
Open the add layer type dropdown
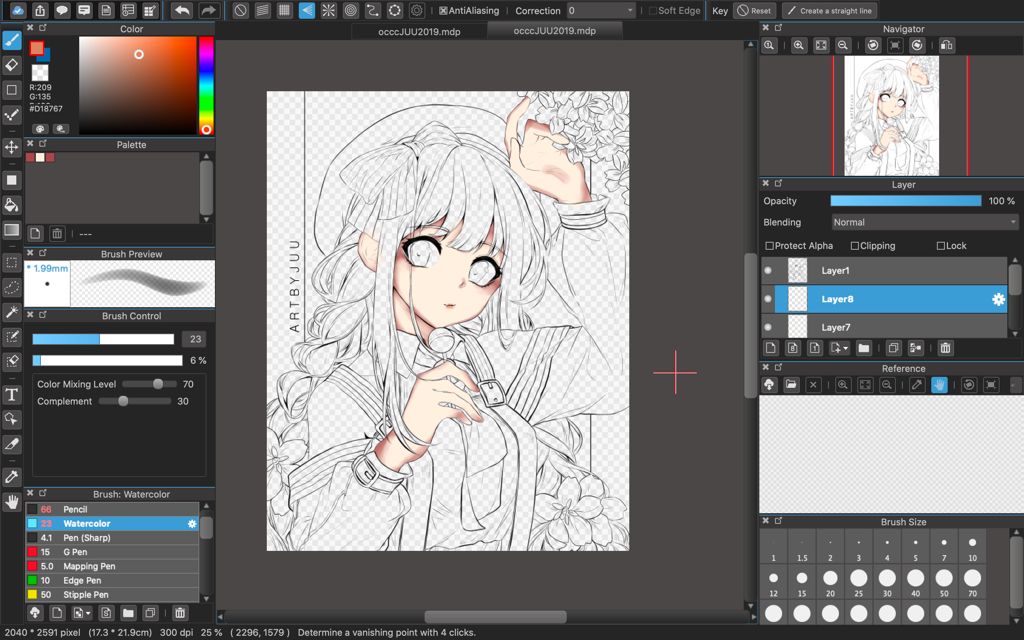point(839,348)
